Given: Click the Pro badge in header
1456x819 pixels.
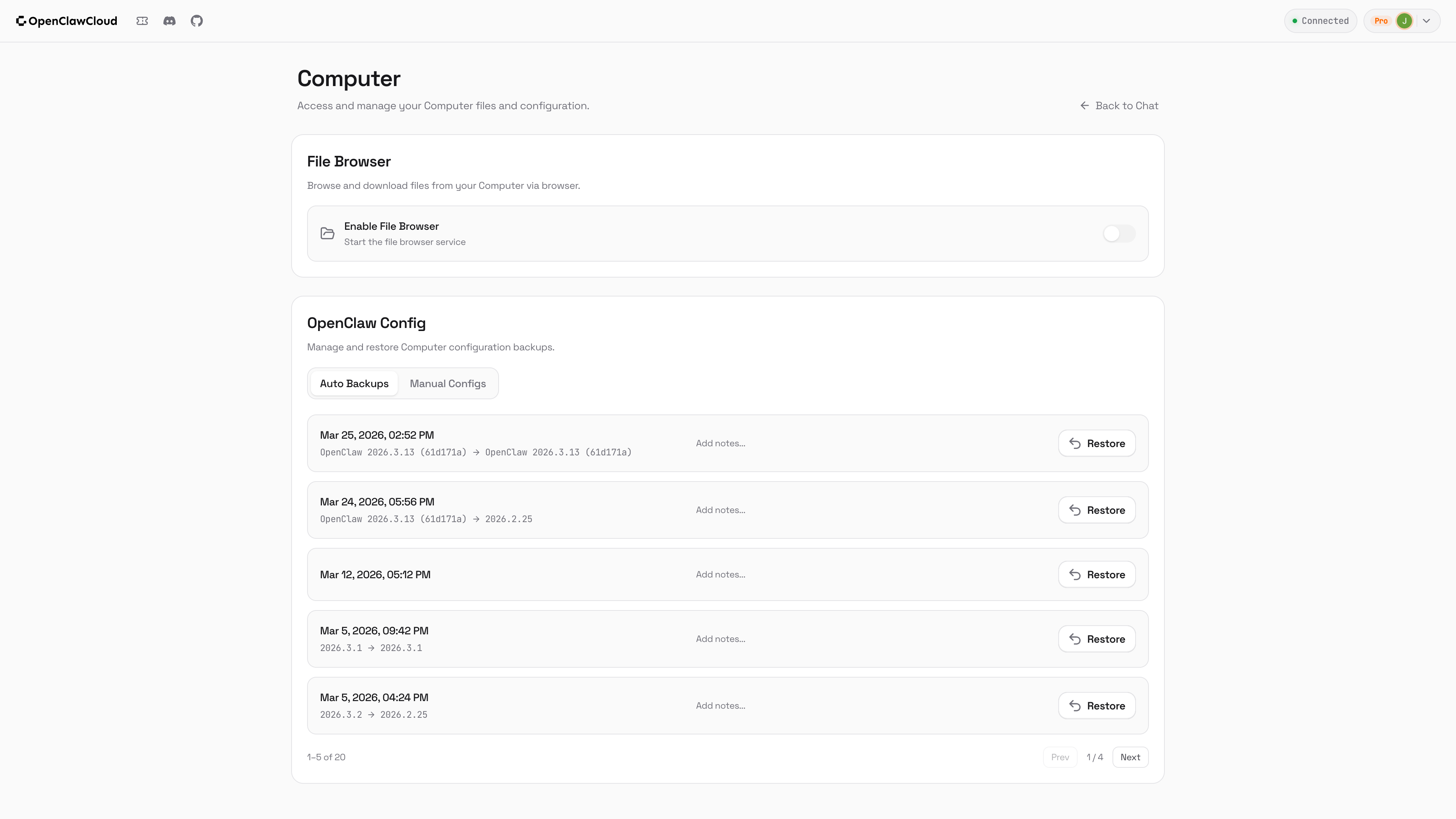Looking at the screenshot, I should 1381,21.
